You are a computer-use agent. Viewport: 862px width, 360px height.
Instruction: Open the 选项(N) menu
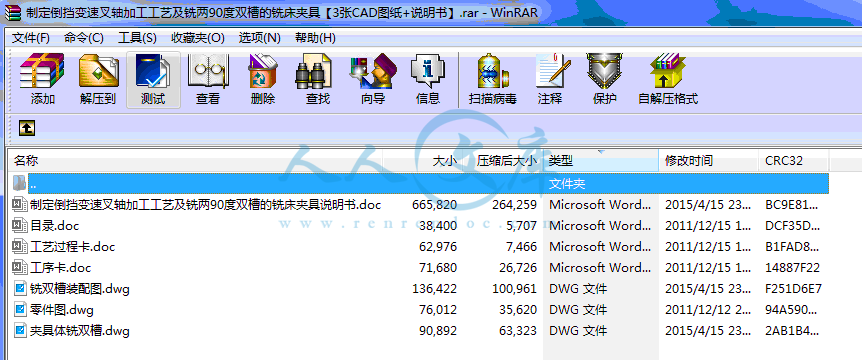[259, 38]
